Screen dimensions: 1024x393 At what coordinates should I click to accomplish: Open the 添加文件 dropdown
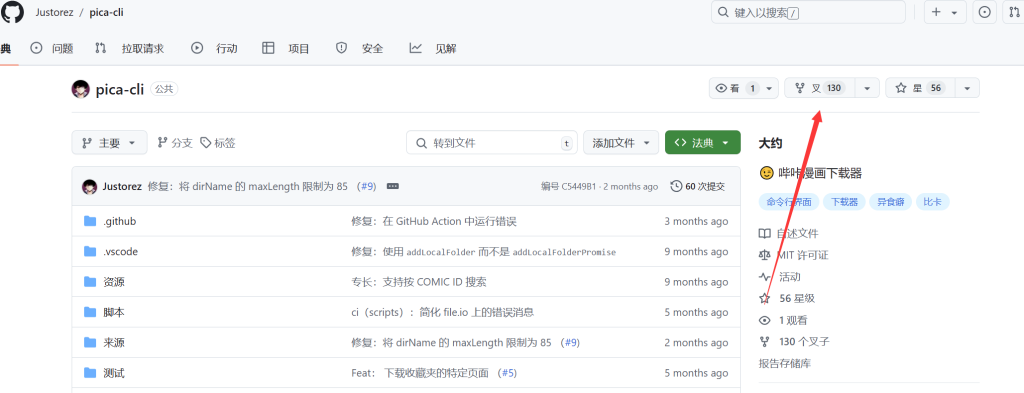pos(620,143)
